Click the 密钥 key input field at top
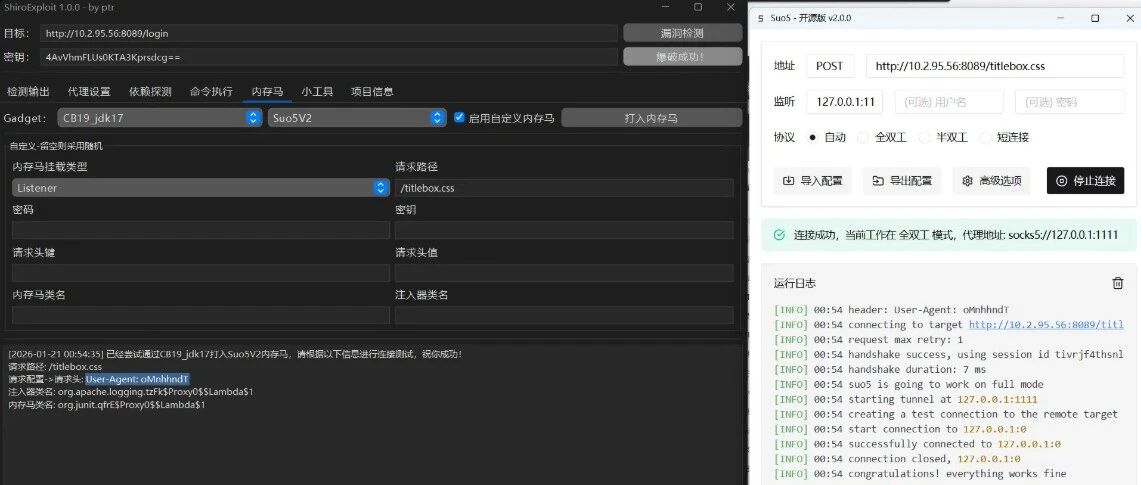The height and width of the screenshot is (485, 1141). coord(328,57)
